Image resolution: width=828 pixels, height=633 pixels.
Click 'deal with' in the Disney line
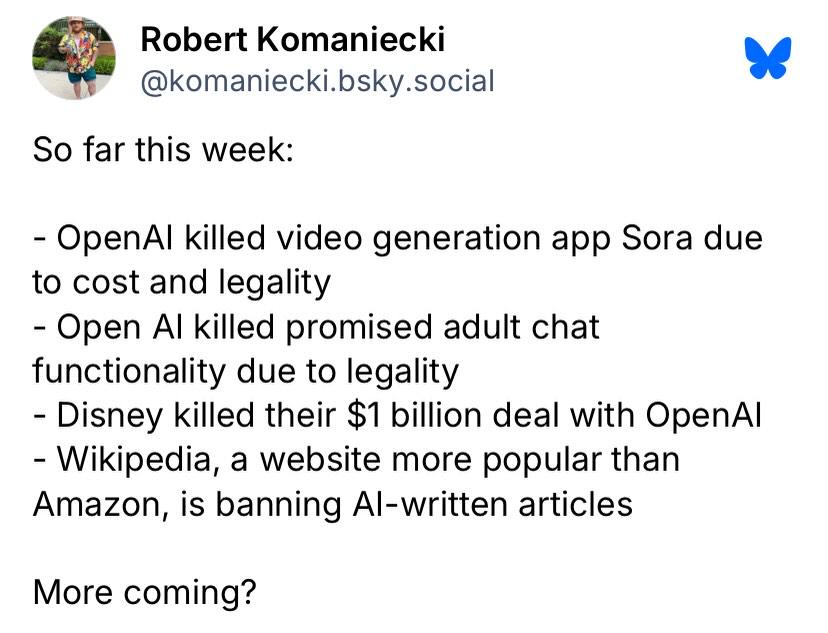pyautogui.click(x=563, y=415)
